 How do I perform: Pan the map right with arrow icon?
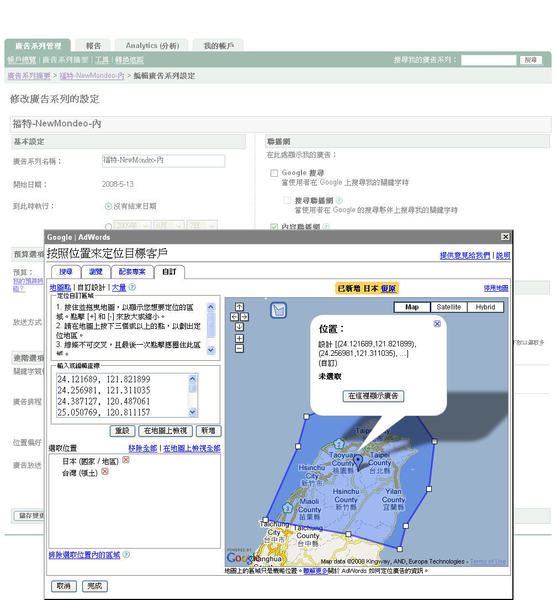pyautogui.click(x=244, y=316)
